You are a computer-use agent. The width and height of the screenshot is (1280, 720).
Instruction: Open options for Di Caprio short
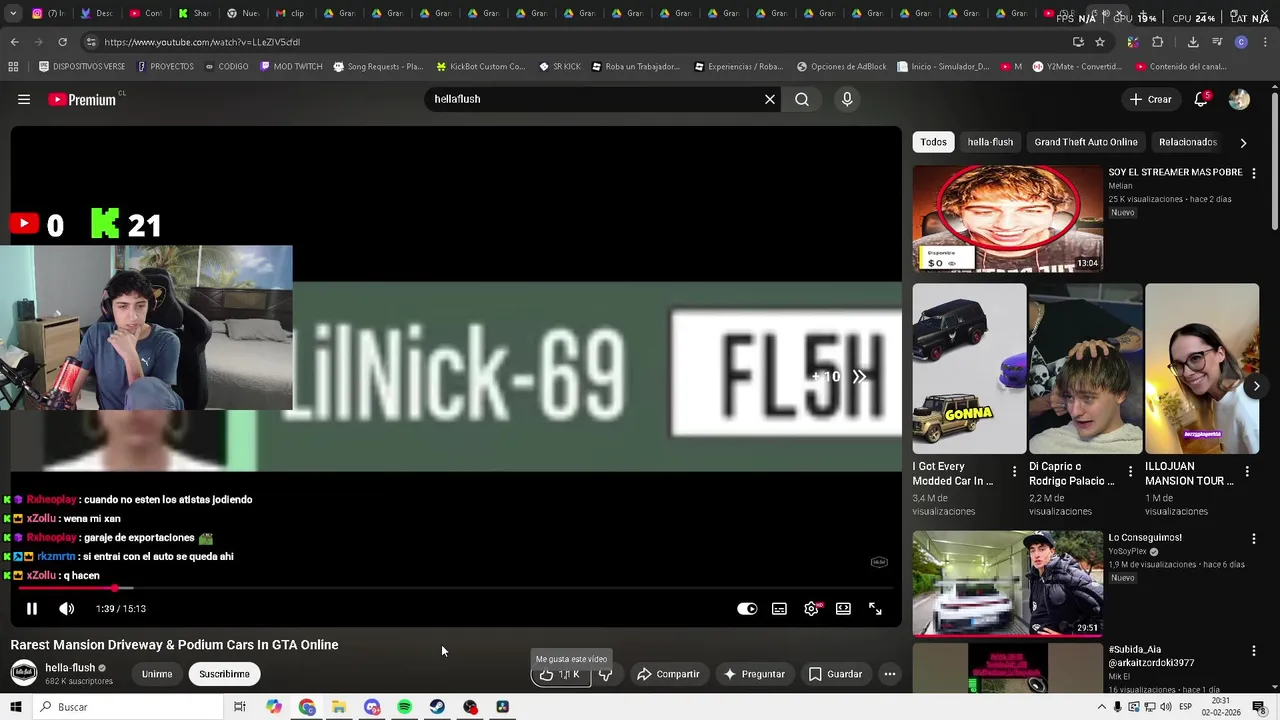point(1130,471)
